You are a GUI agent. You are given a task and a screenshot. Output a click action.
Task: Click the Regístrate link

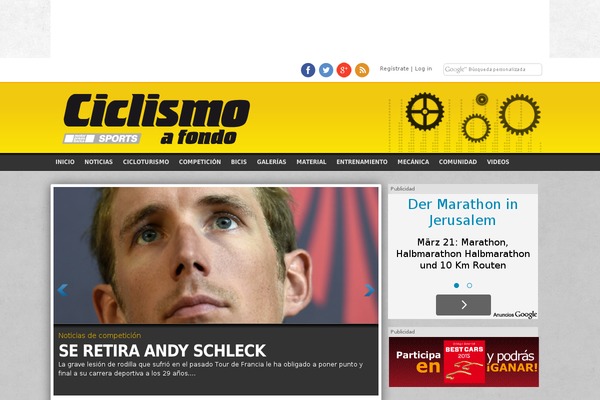pos(394,69)
